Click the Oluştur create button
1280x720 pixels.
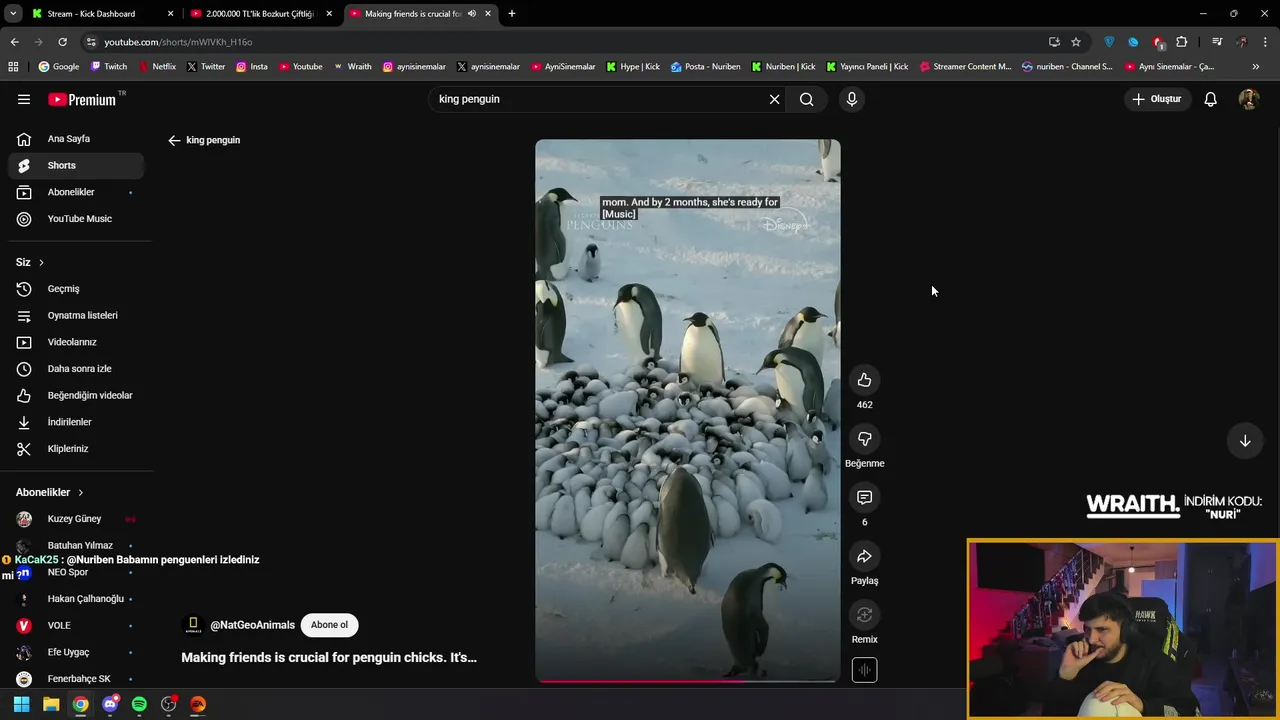click(1156, 99)
